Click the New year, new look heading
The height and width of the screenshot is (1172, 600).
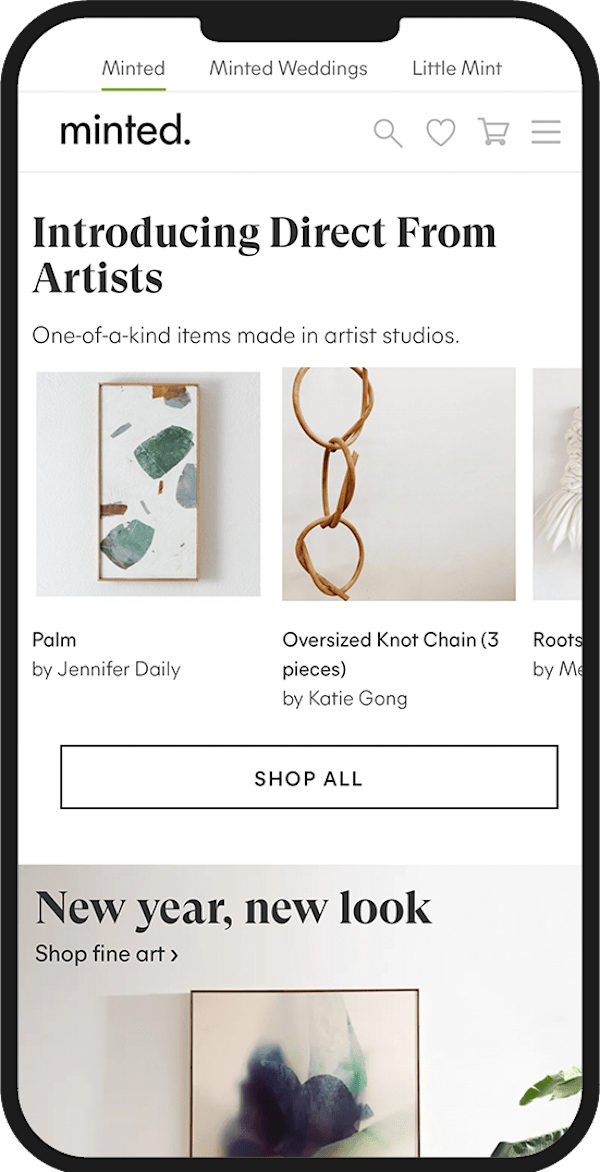[233, 907]
